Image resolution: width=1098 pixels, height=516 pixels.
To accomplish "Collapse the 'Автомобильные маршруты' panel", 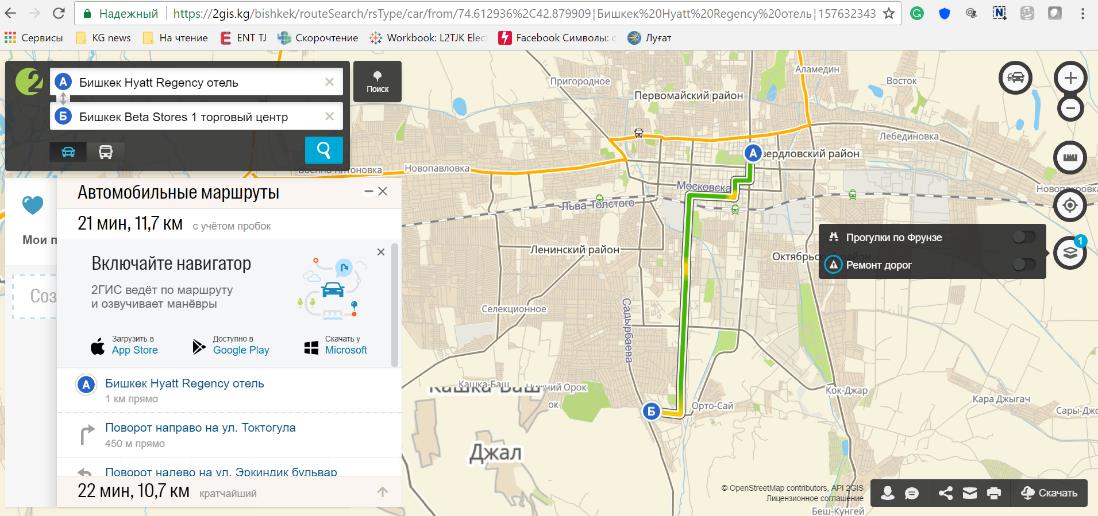I will coord(368,191).
